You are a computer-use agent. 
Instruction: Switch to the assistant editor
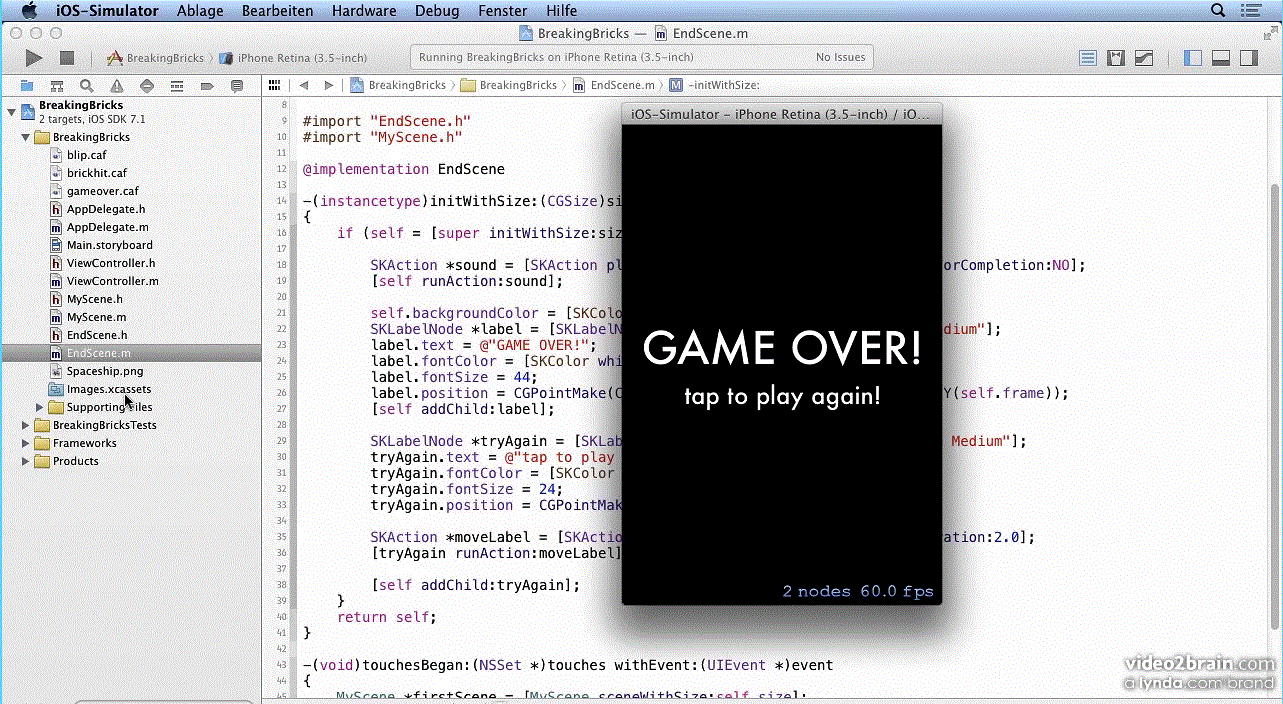coord(1116,58)
